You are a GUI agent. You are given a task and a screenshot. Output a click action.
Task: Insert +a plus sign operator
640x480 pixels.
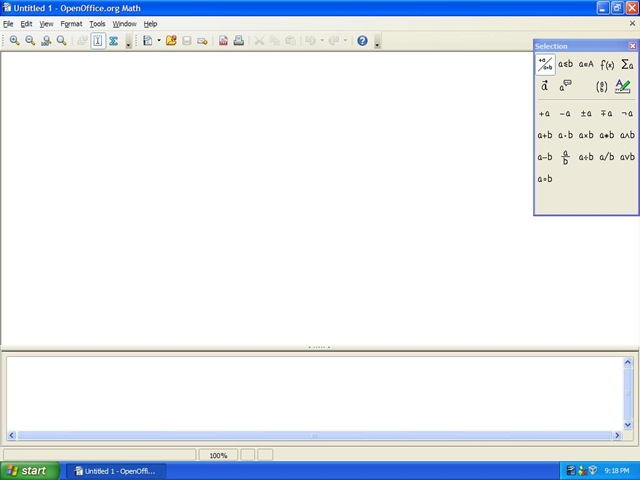545,113
